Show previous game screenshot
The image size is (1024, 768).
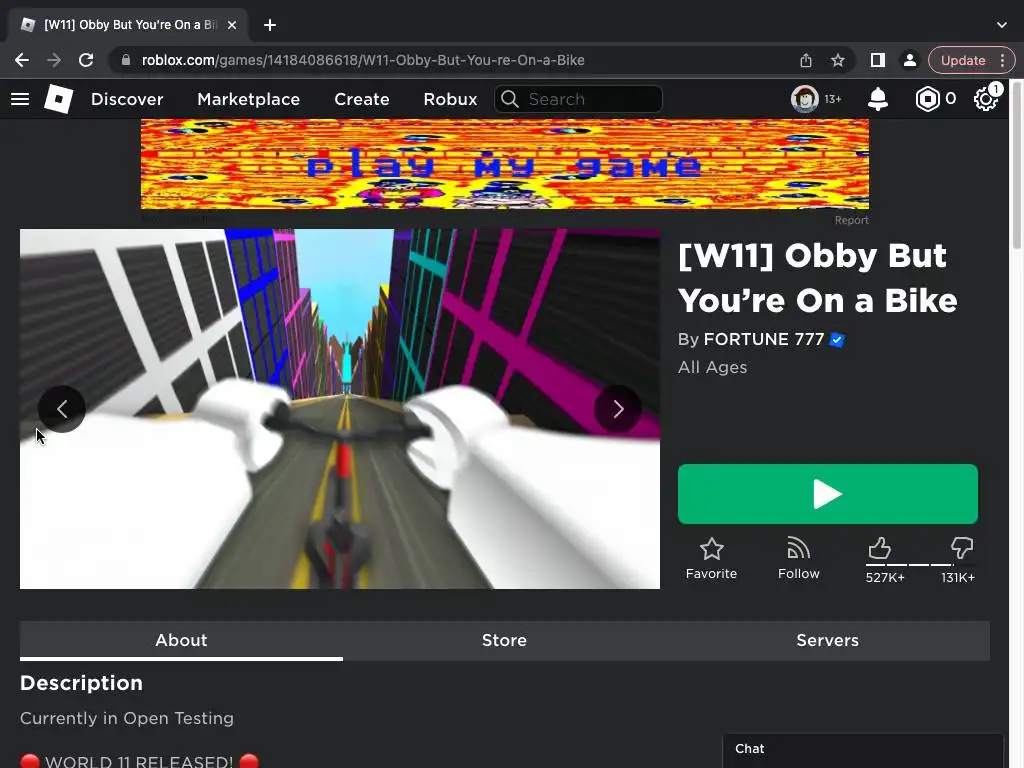tap(62, 409)
